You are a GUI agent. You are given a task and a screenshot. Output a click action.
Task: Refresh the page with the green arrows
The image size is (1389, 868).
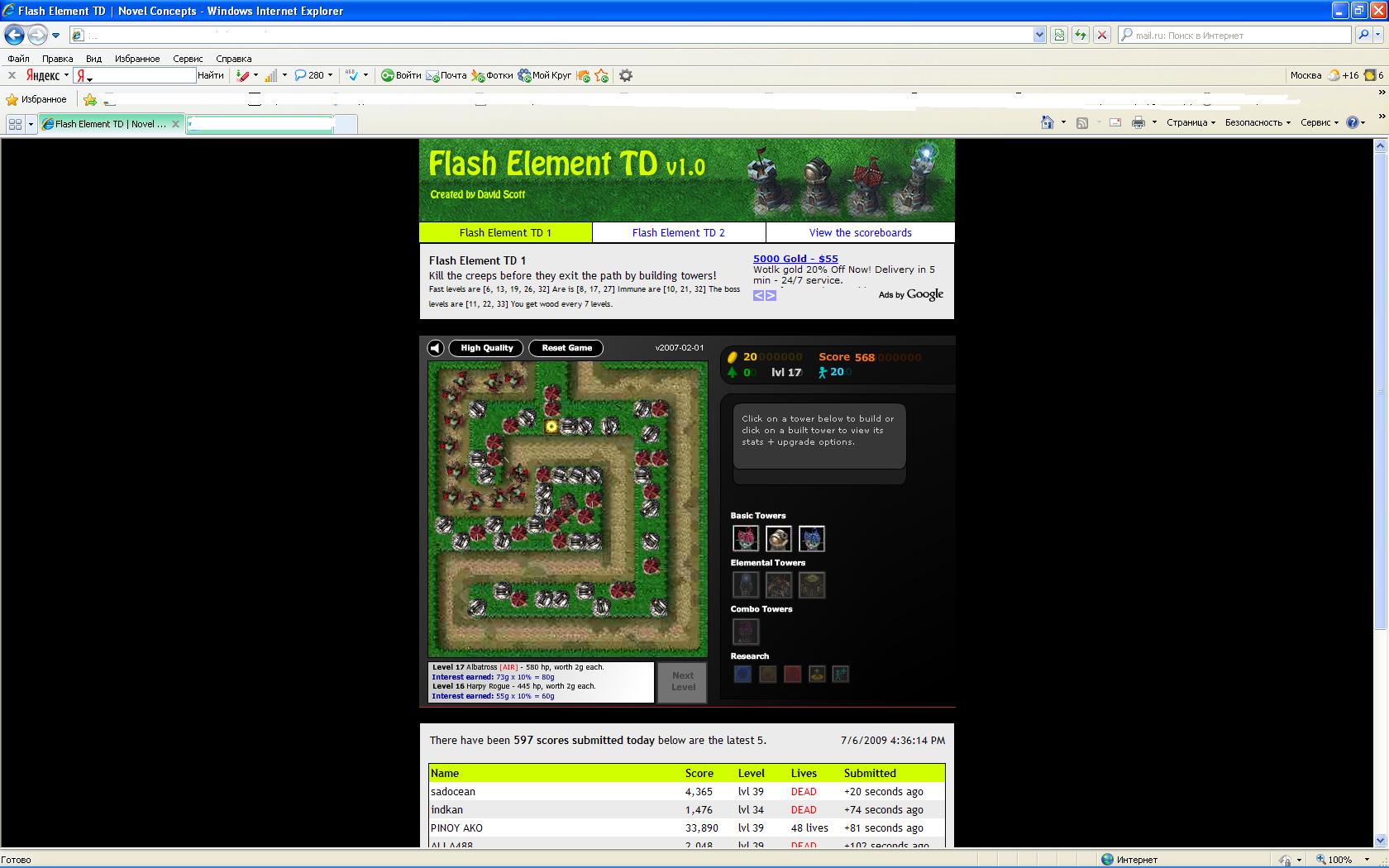coord(1080,35)
